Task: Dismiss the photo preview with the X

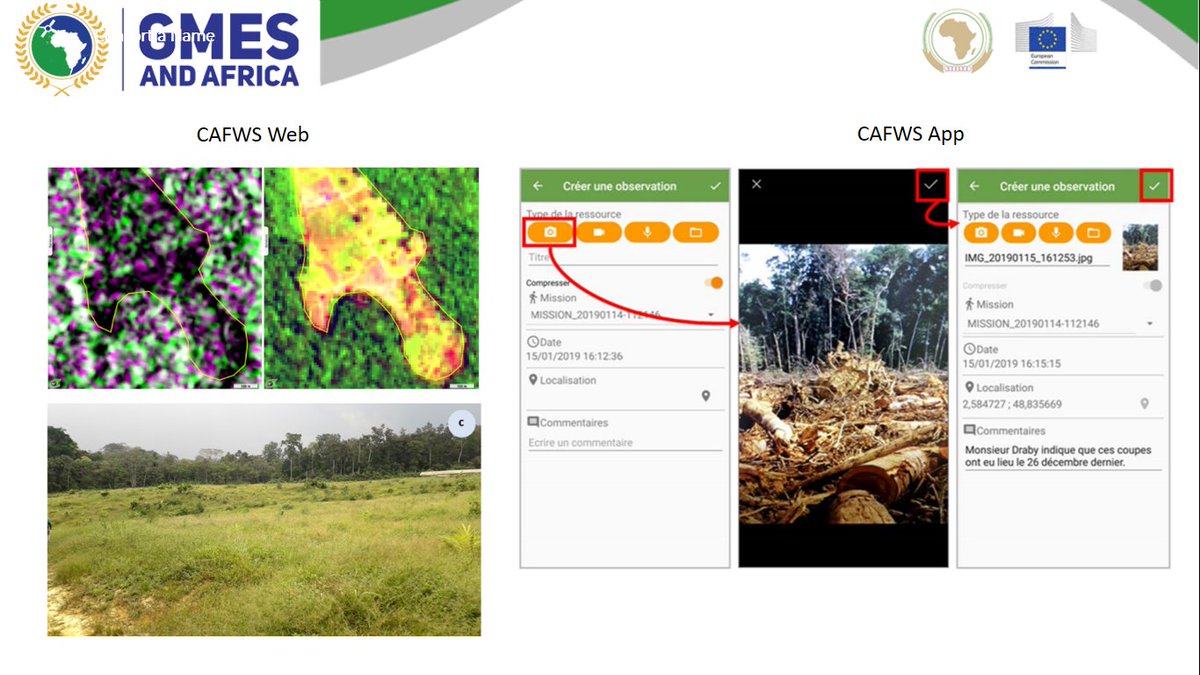Action: pos(756,184)
